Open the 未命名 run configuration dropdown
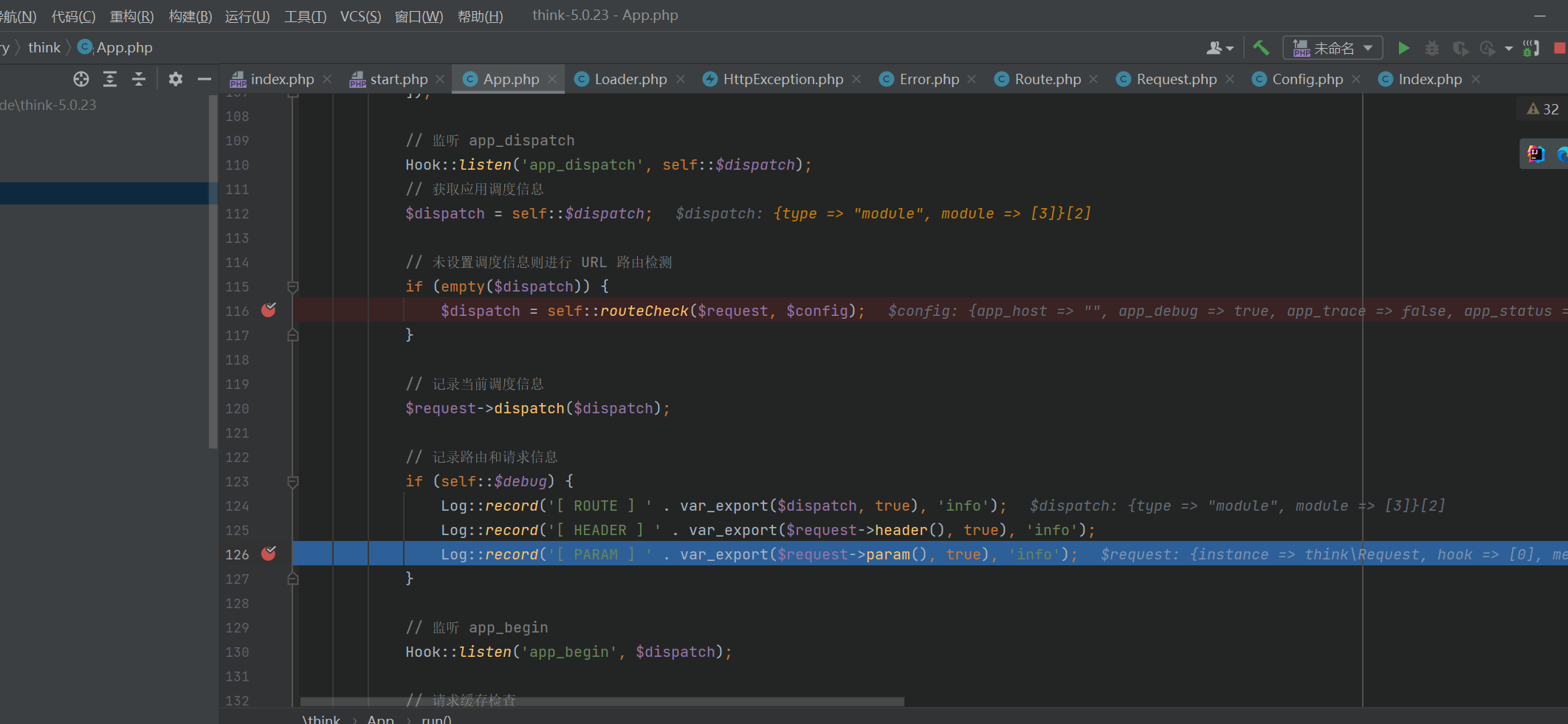1568x724 pixels. click(1333, 48)
